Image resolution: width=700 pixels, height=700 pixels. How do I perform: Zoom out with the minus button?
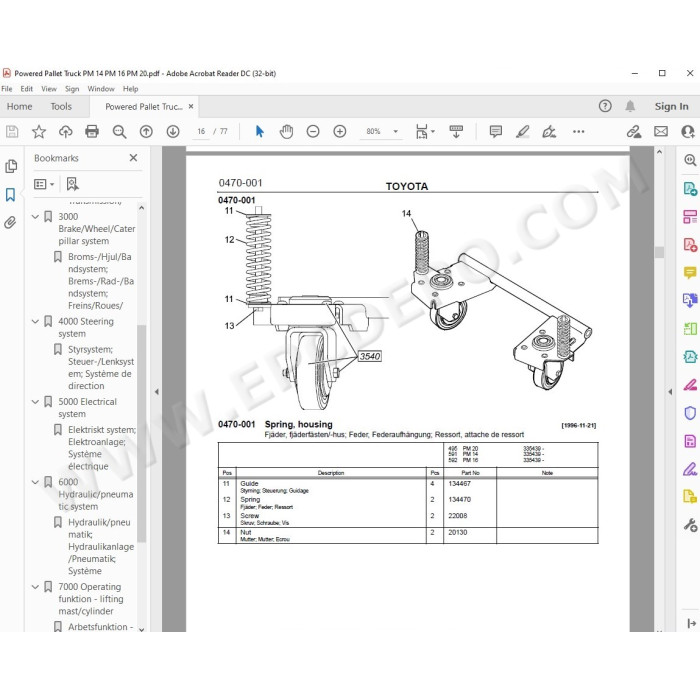point(313,131)
